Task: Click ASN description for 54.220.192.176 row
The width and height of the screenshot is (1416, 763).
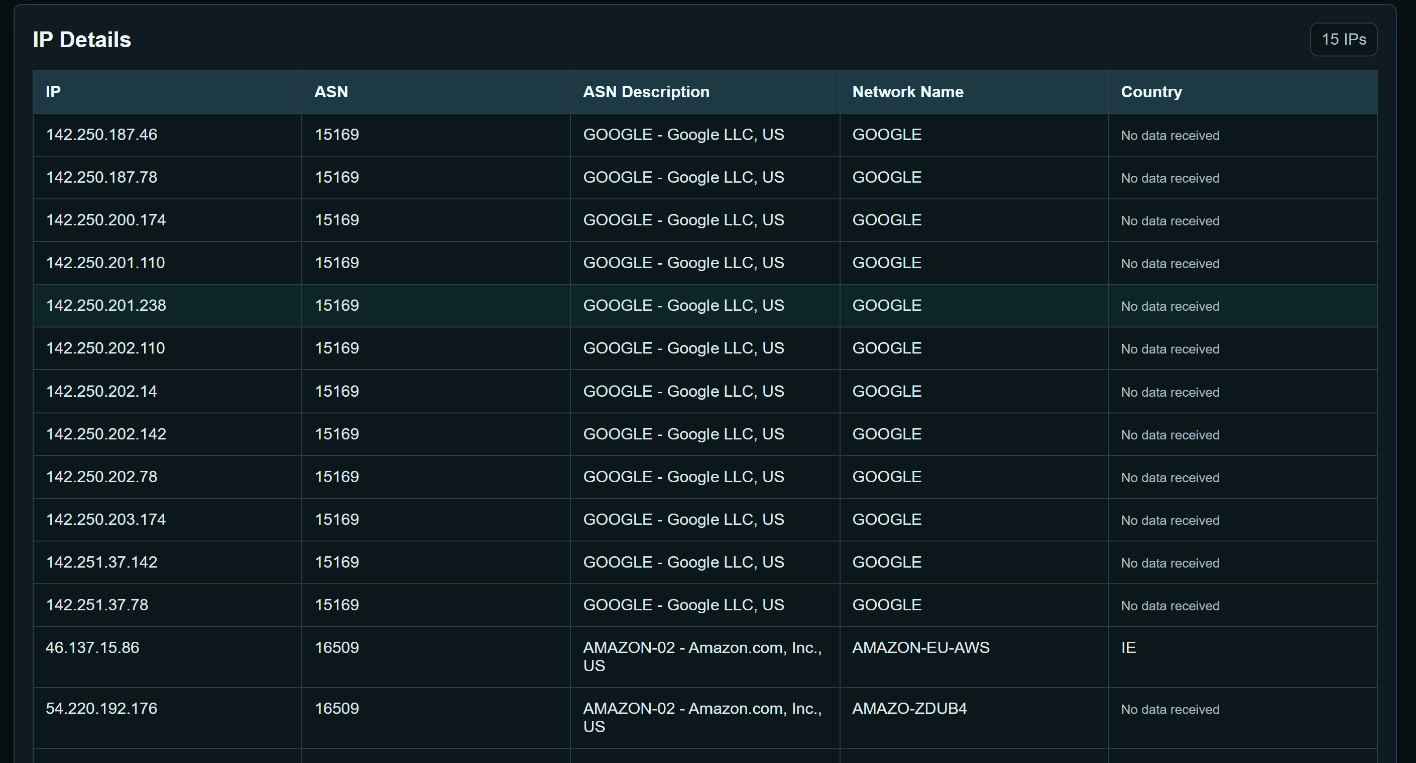Action: coord(702,718)
